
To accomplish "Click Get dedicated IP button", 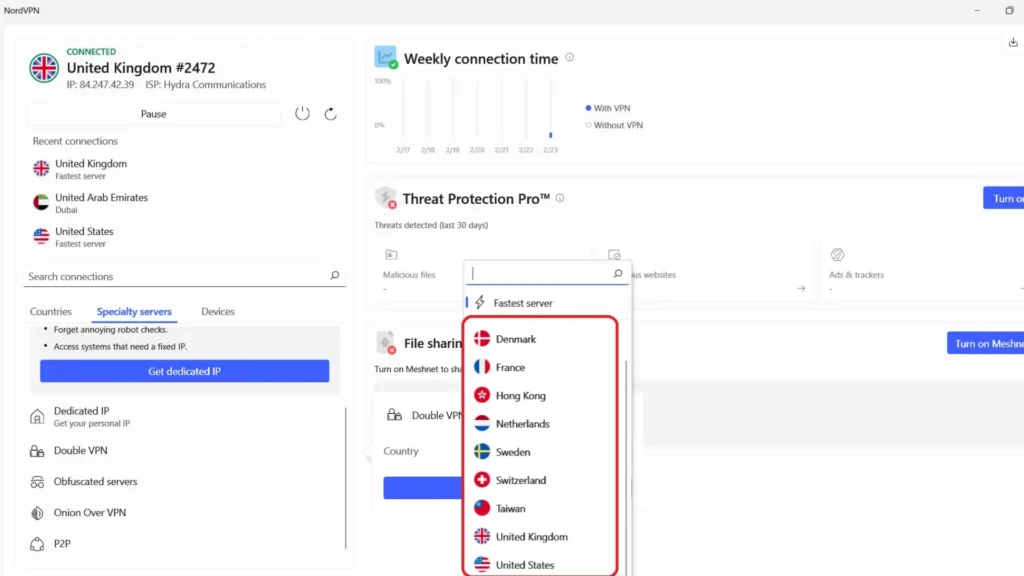I will [x=184, y=371].
